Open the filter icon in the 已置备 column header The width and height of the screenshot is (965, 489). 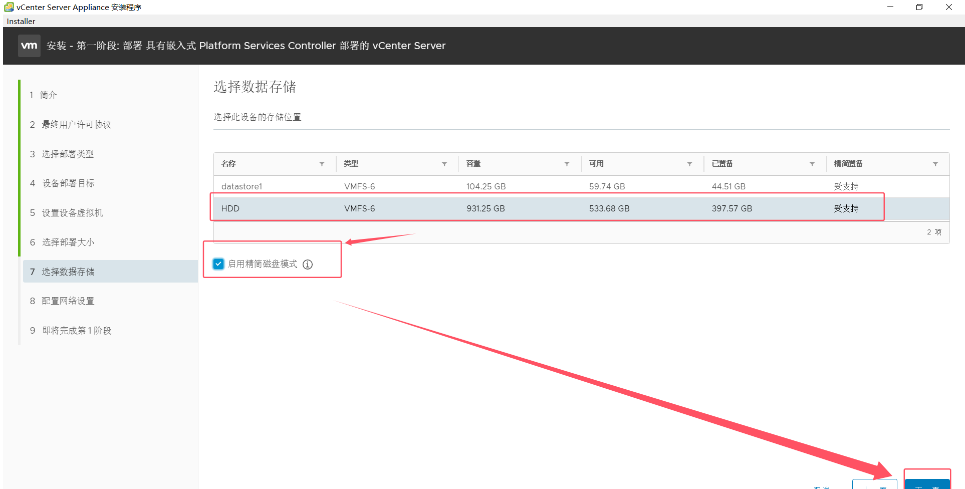click(x=812, y=164)
